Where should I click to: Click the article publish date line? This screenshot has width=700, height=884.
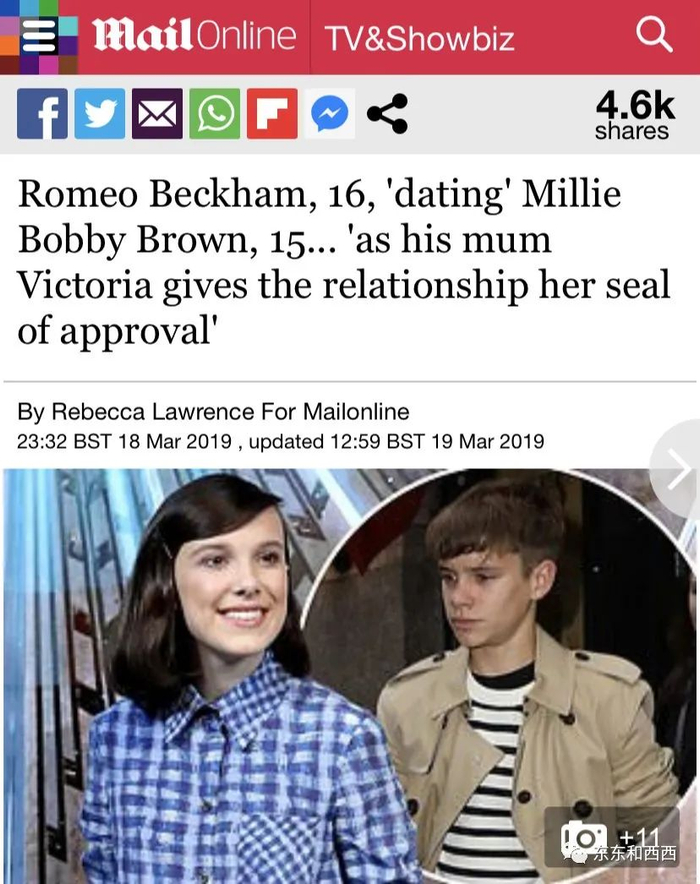tap(281, 440)
